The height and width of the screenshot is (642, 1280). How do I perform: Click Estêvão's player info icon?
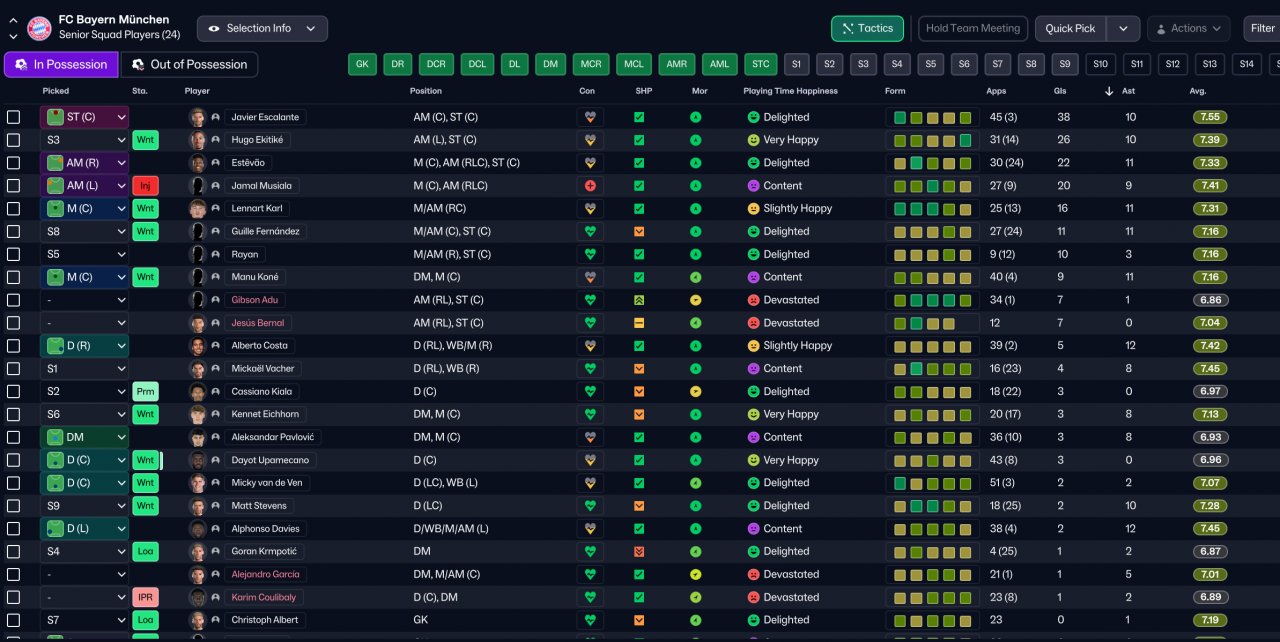(x=215, y=163)
